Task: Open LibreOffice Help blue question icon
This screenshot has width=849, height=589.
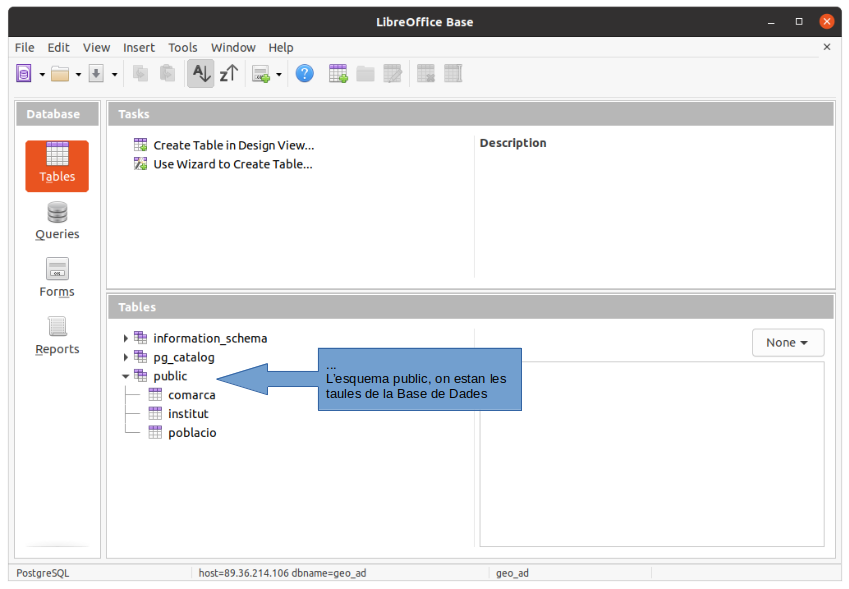Action: tap(305, 73)
